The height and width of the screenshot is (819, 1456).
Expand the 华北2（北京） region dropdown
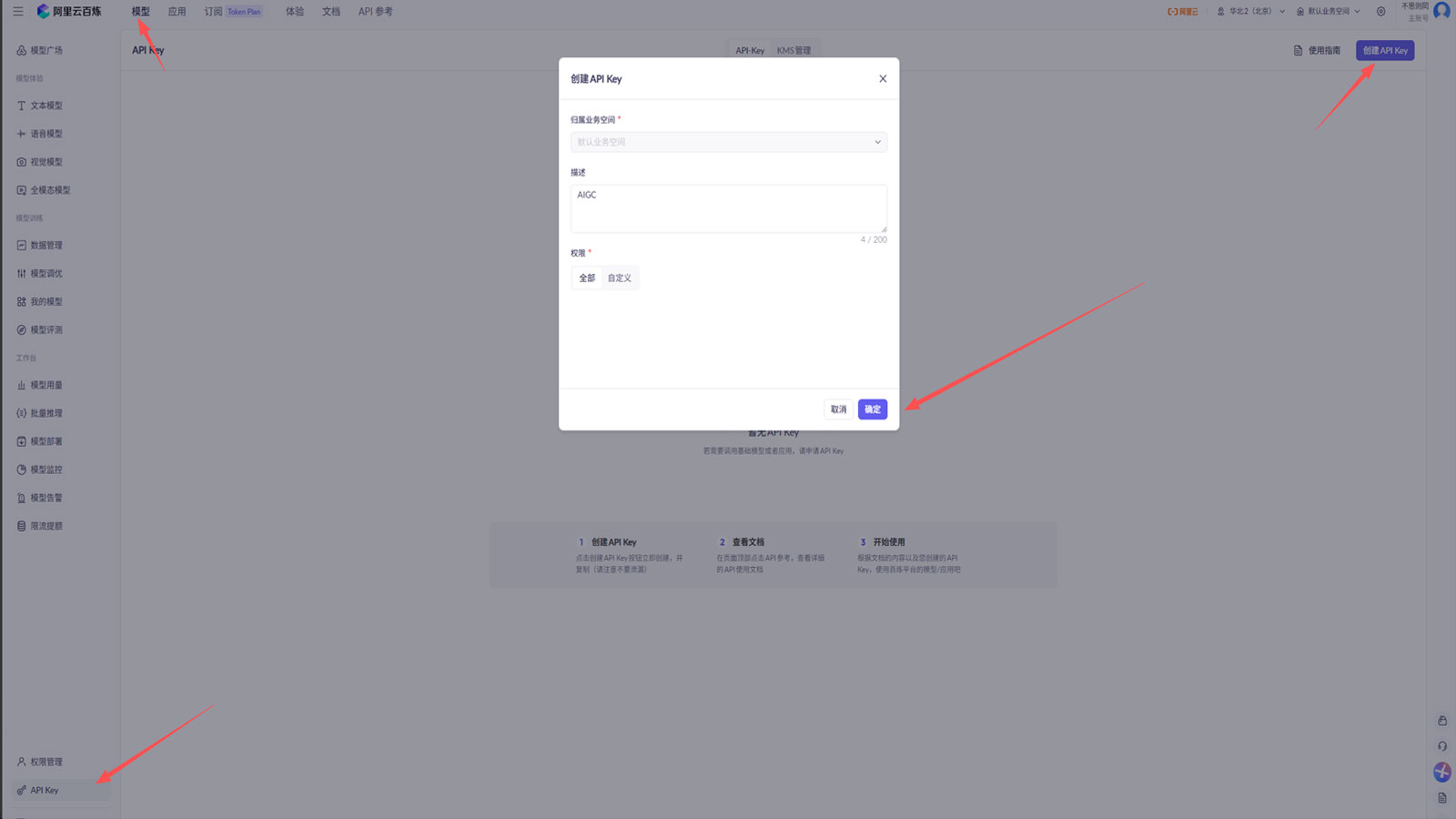[x=1251, y=12]
